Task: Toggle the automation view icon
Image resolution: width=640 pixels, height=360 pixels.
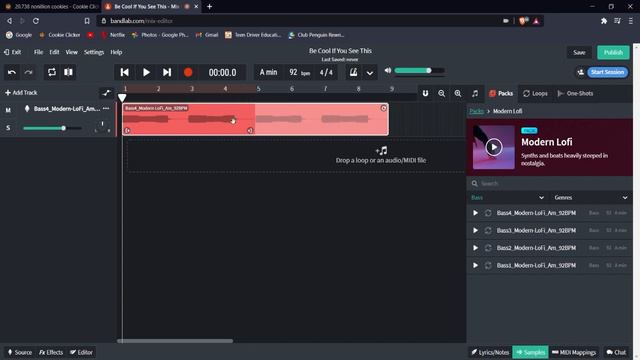Action: click(107, 93)
